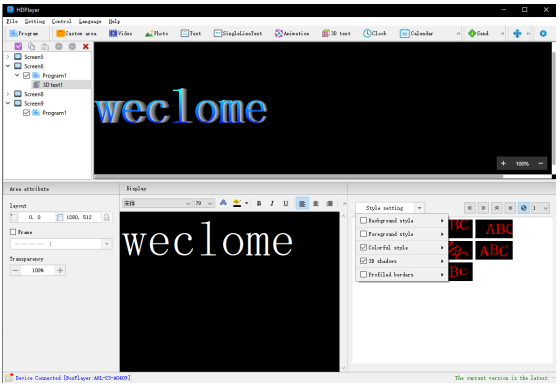This screenshot has width=560, height=388.
Task: Add a Video area
Action: (121, 34)
